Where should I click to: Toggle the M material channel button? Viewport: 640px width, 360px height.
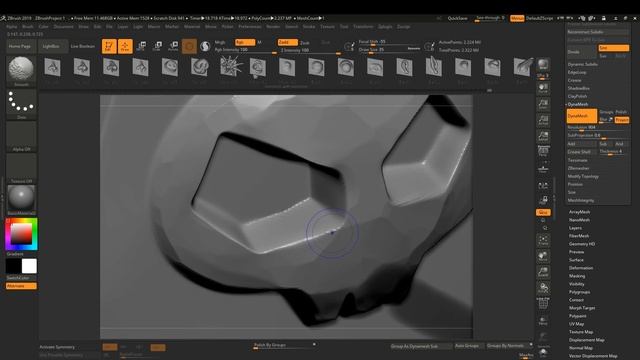[259, 42]
